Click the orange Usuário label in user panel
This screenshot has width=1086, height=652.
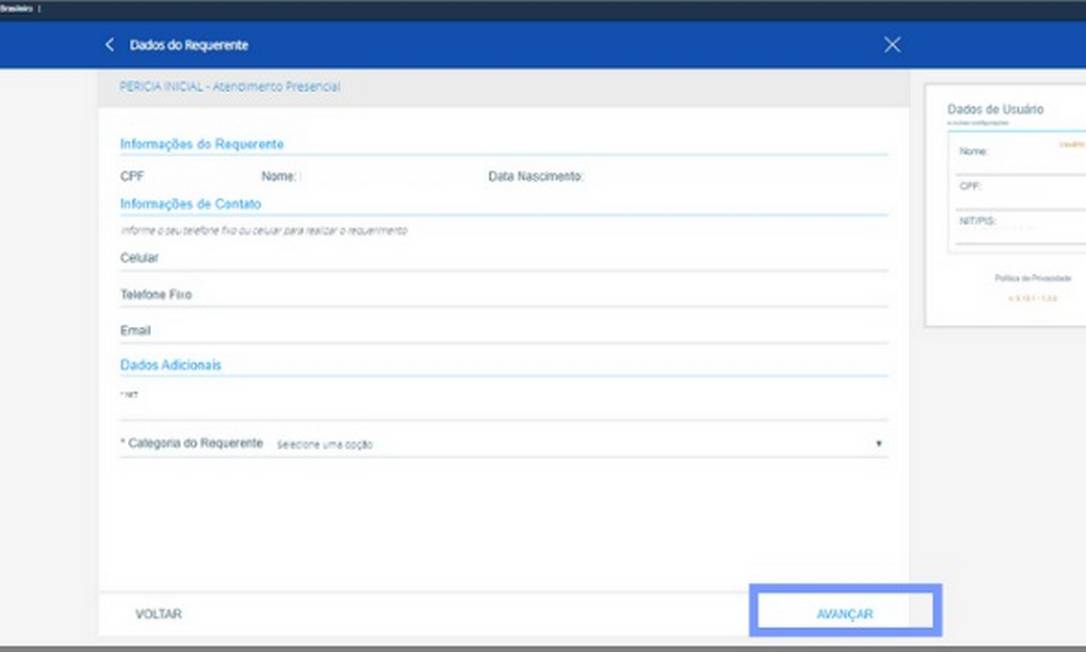pos(1071,144)
